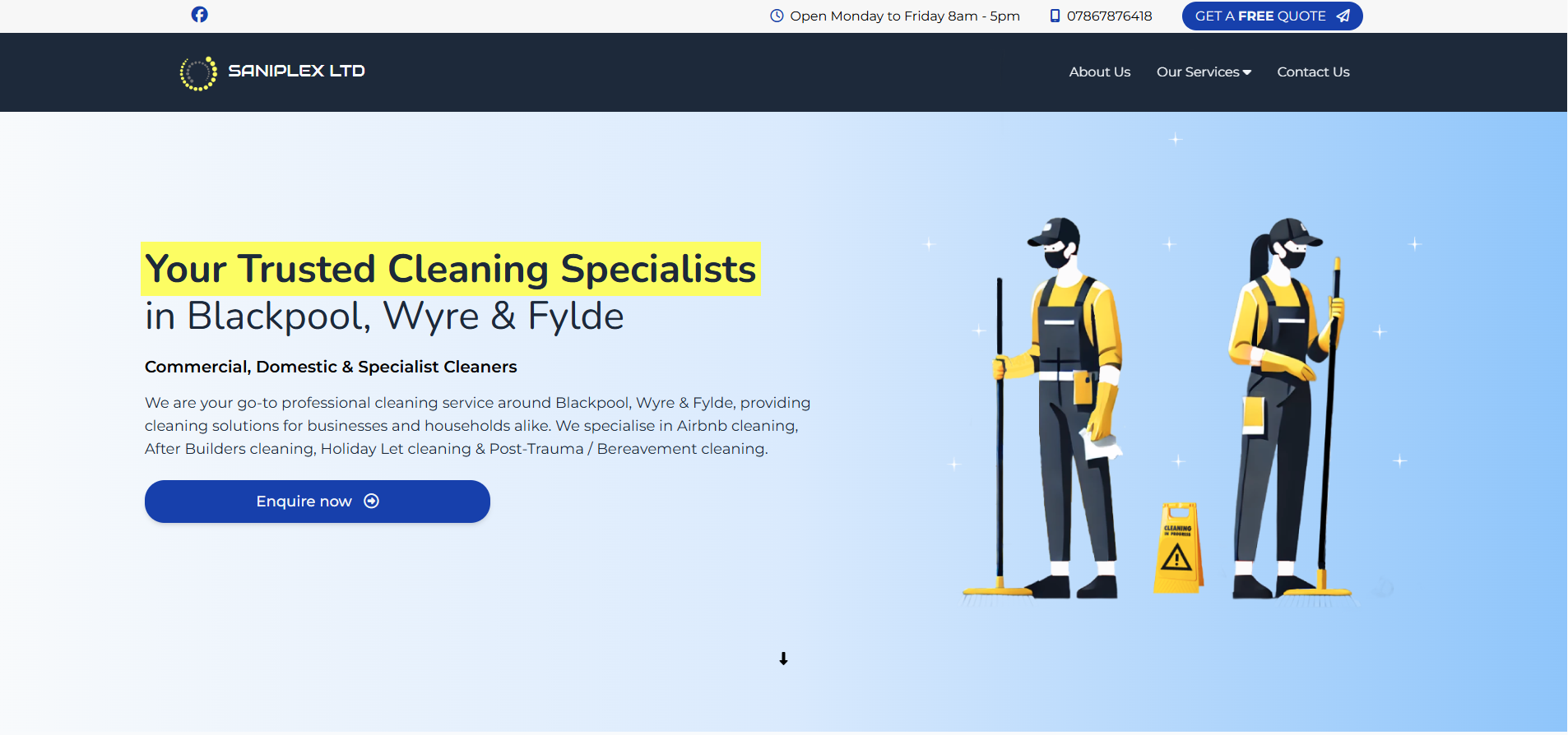Click the mobile phone icon
The width and height of the screenshot is (1568, 735).
1055,16
